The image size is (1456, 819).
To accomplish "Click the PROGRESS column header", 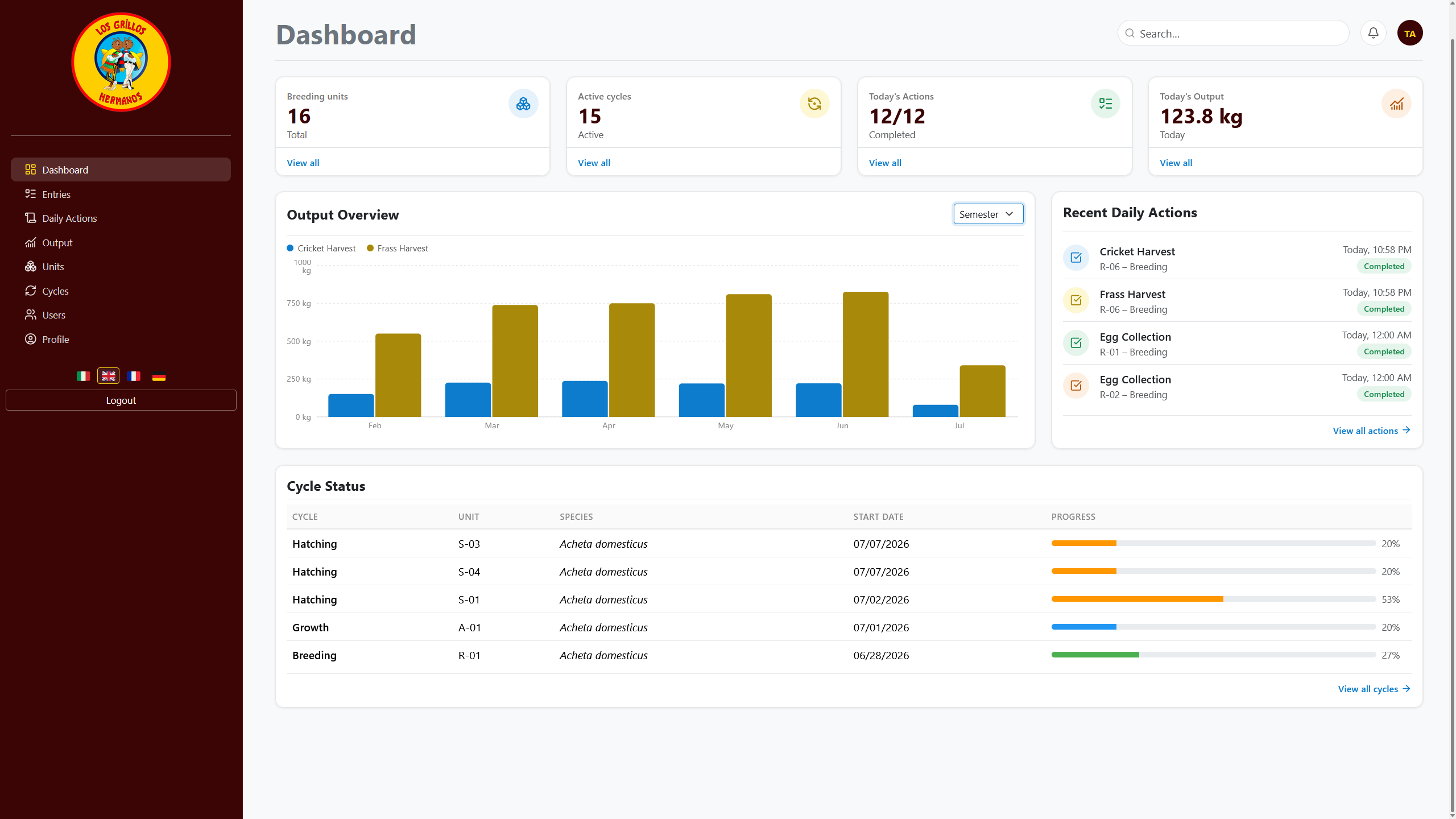I will (x=1073, y=516).
